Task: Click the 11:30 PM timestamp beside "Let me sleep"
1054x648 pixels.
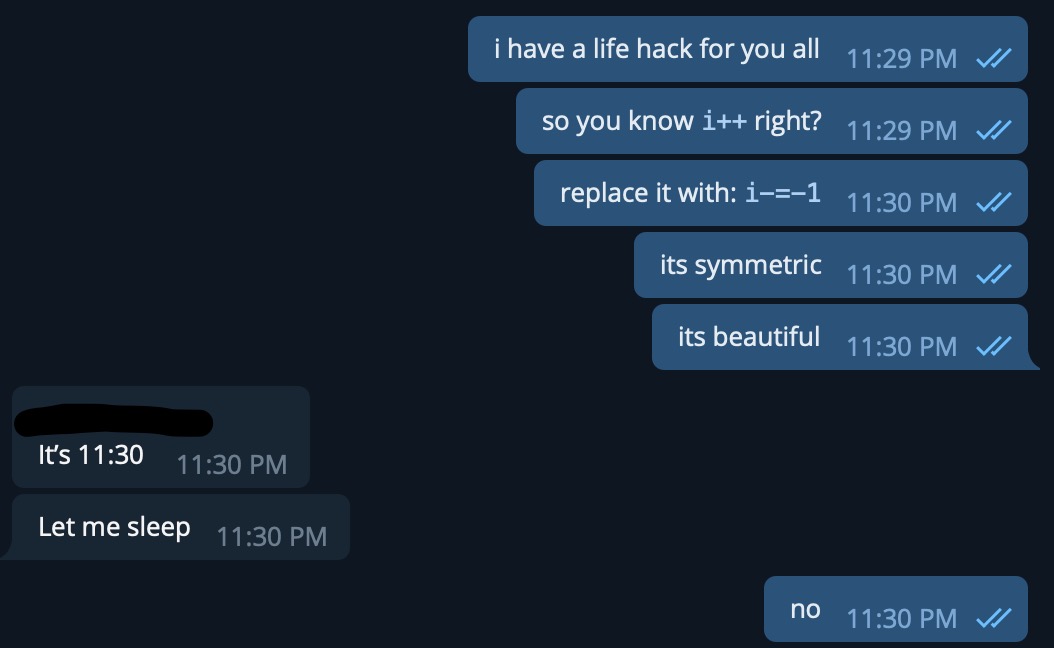Action: (x=271, y=537)
